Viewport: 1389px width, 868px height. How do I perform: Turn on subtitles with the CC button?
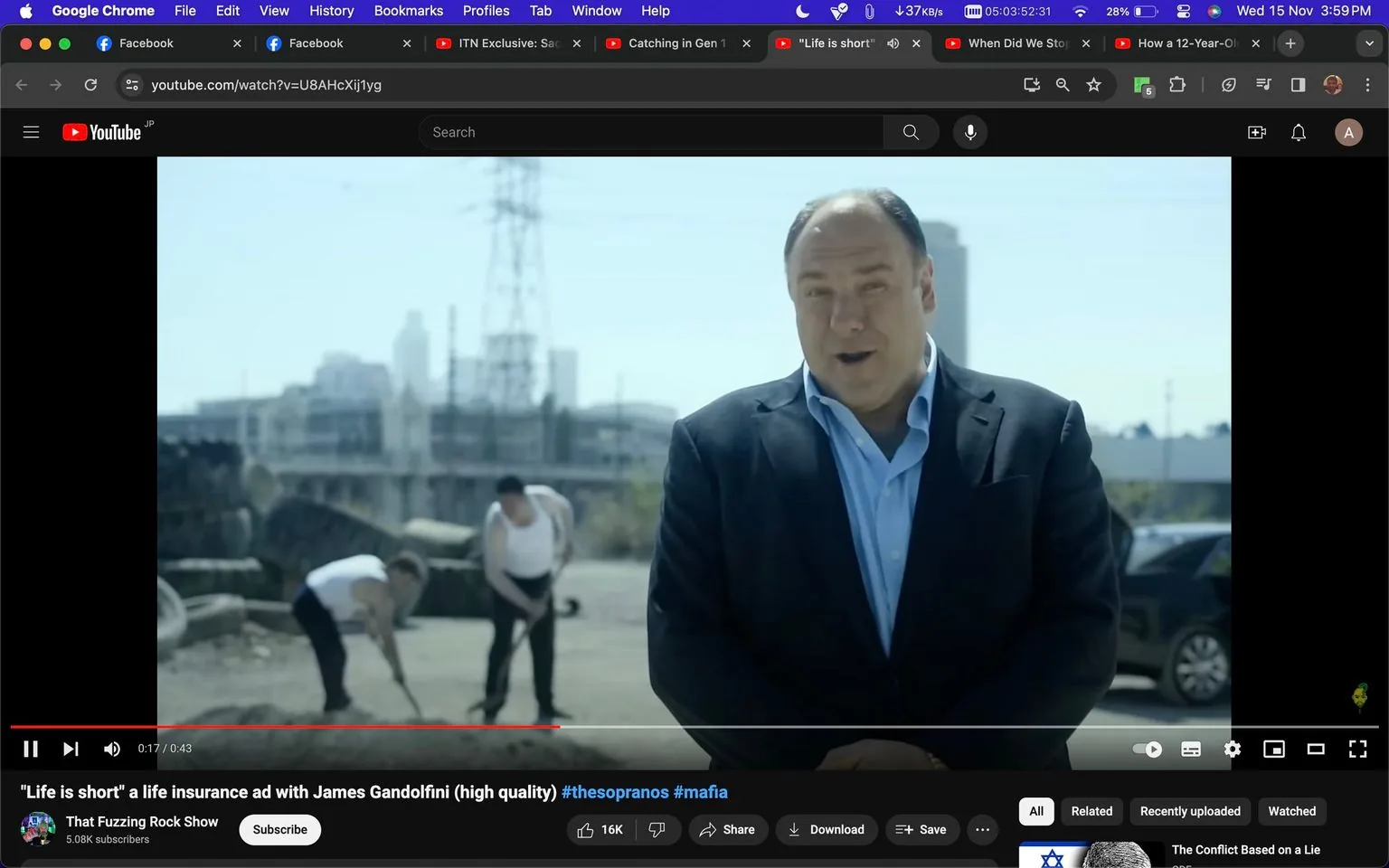coord(1190,749)
